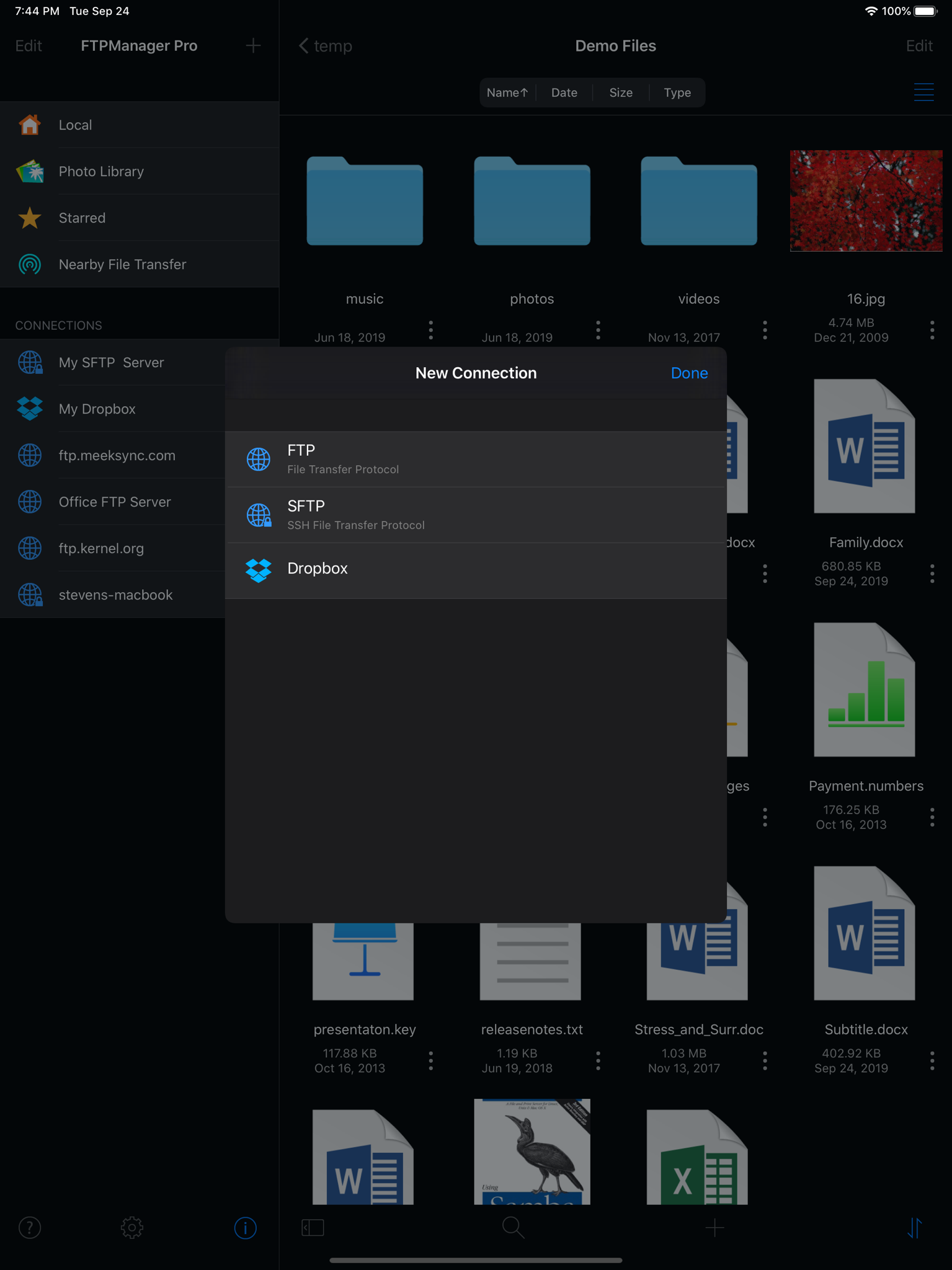This screenshot has height=1270, width=952.
Task: Select the SFTP connection type
Action: 476,515
